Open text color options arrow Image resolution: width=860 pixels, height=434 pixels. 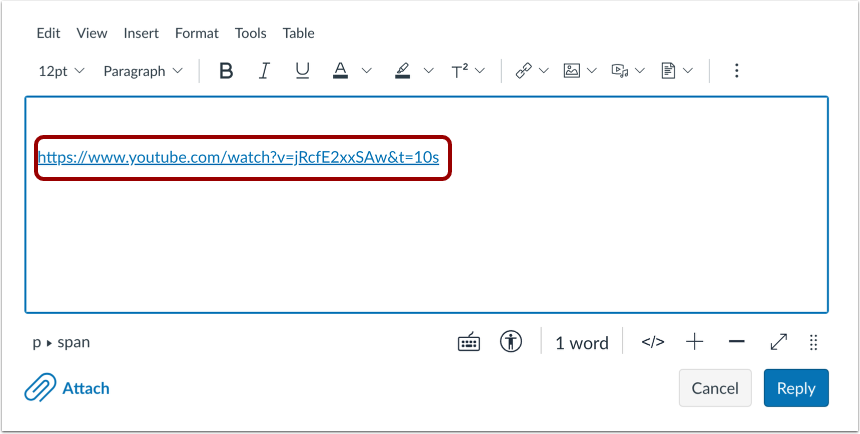[366, 71]
